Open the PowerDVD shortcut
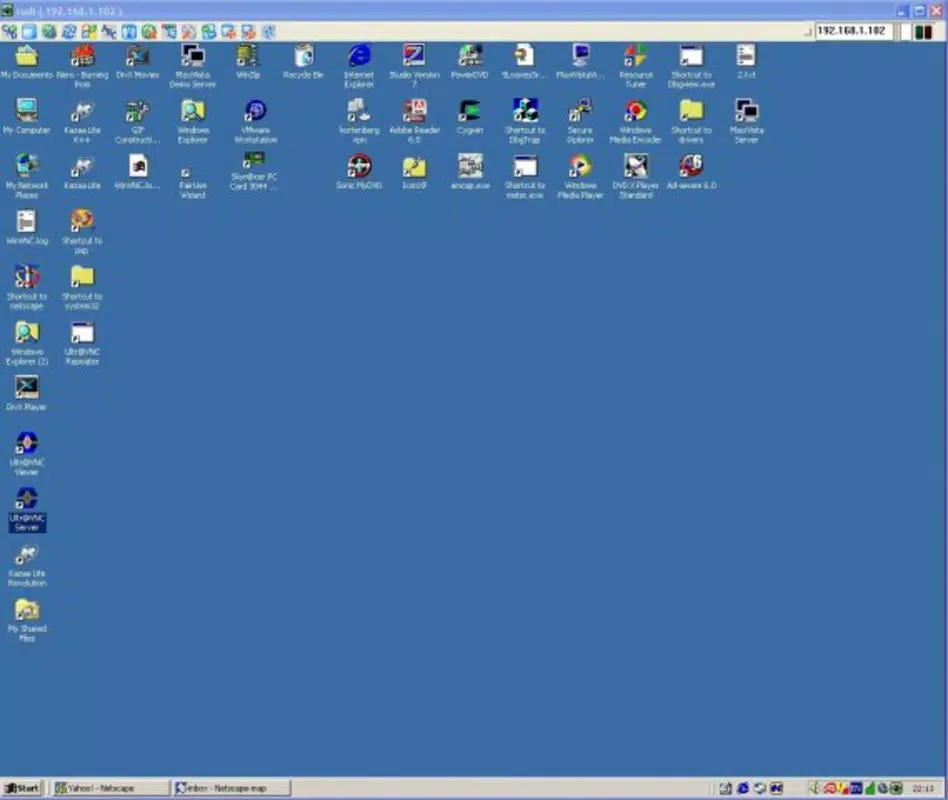This screenshot has width=948, height=800. coord(470,62)
